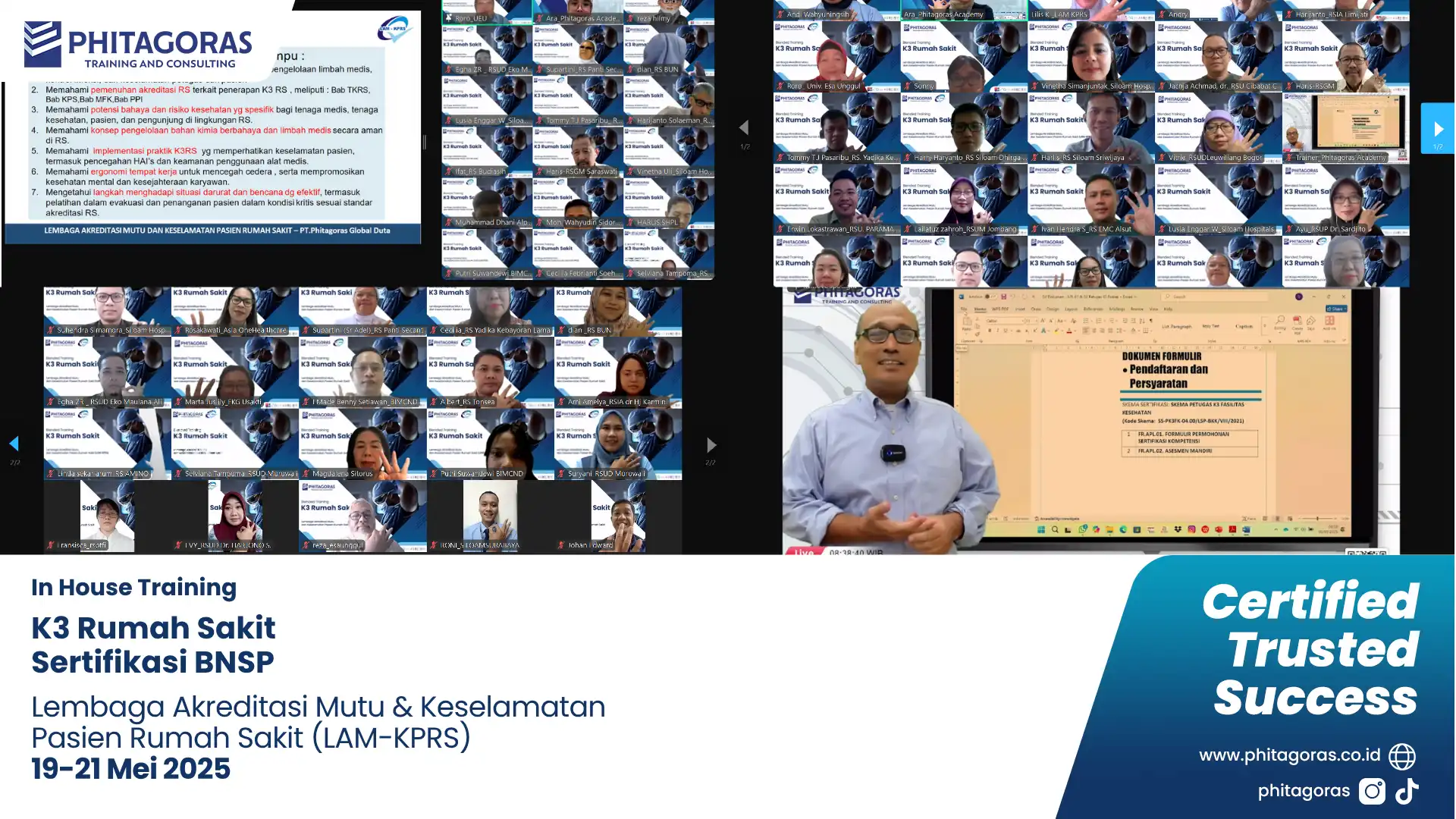Select the Fransisca_rsptfi video tile
Screen dimensions: 1456x819
click(107, 516)
